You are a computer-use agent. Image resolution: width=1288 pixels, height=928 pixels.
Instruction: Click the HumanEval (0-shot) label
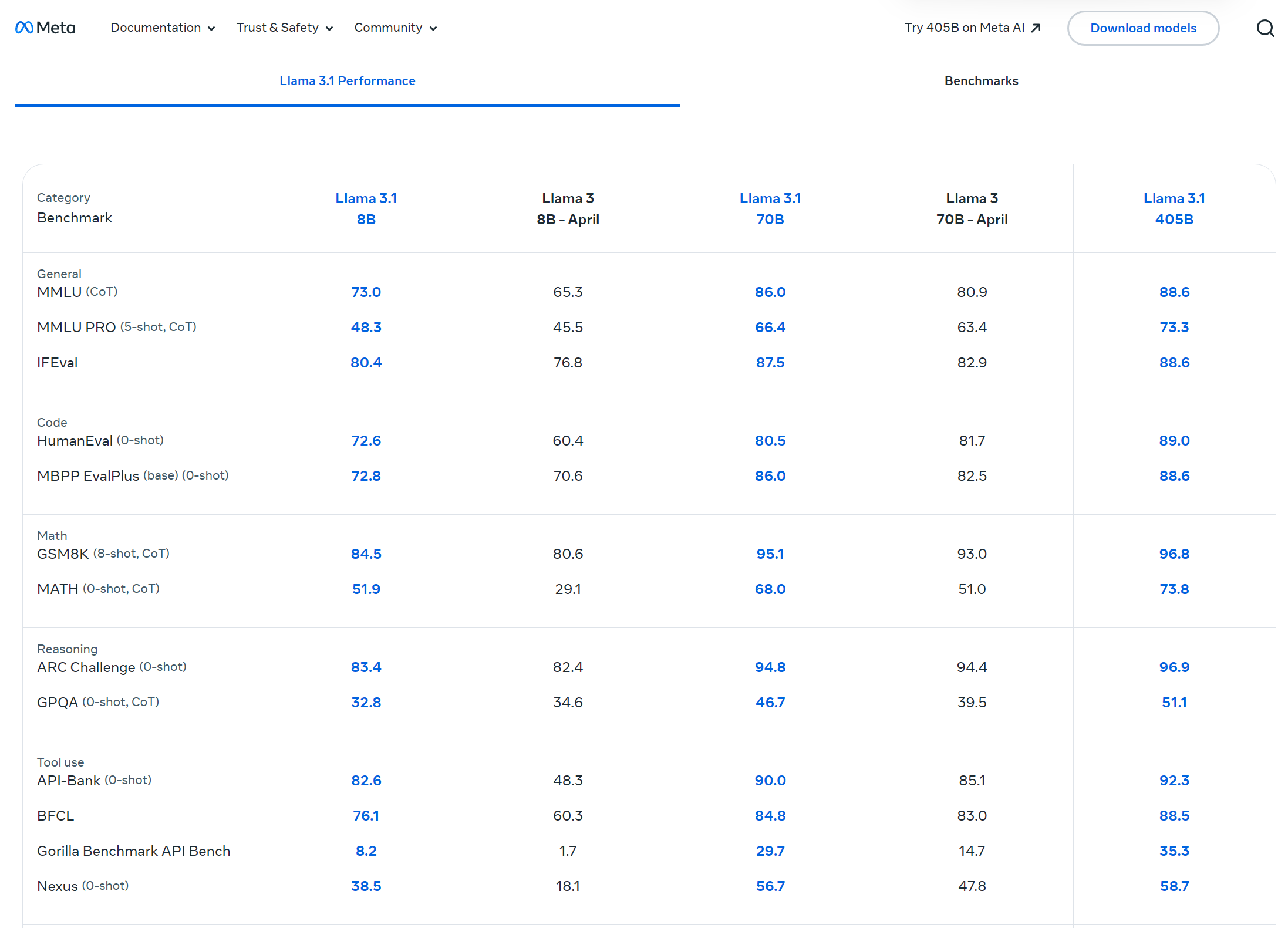(x=100, y=440)
